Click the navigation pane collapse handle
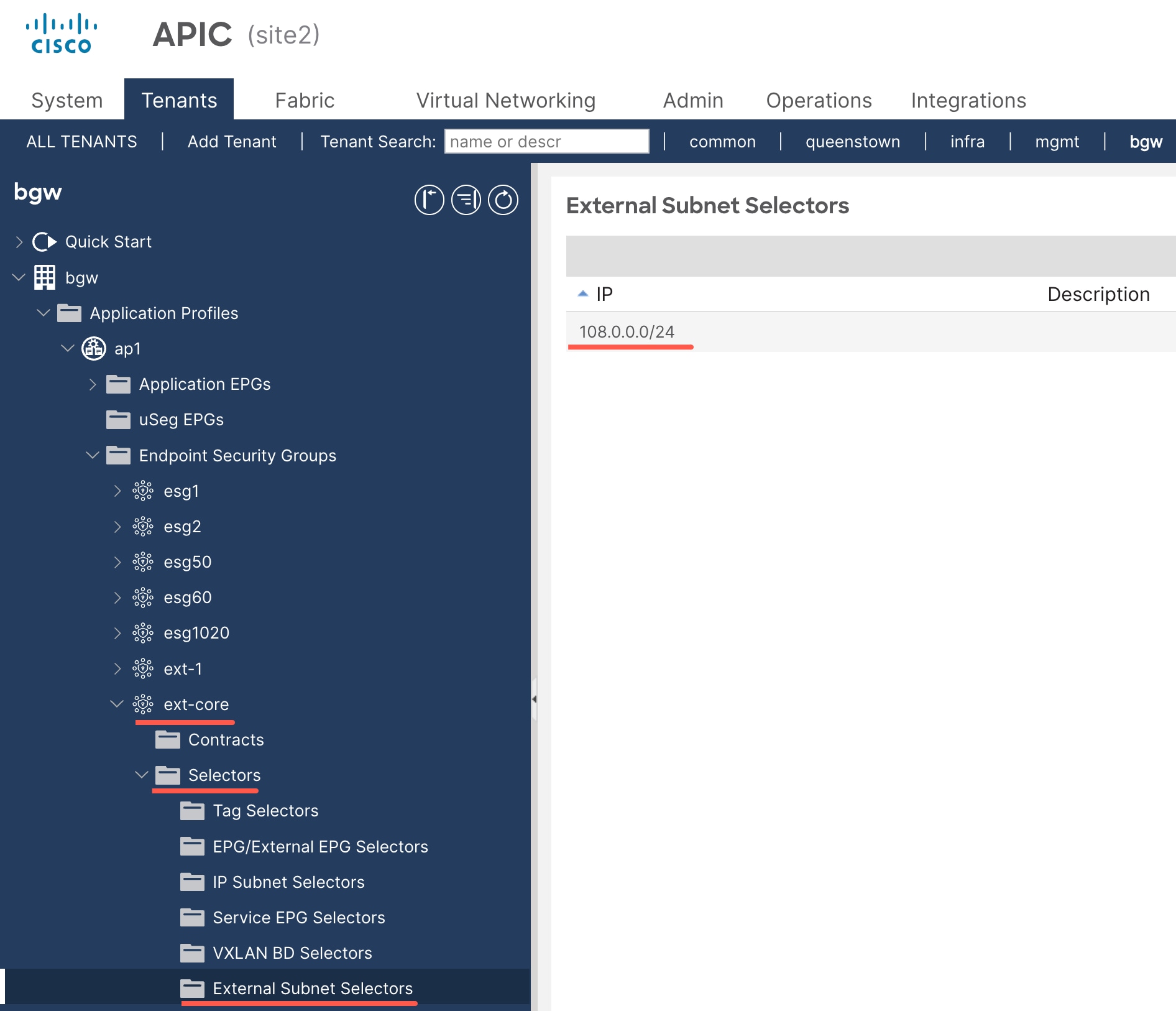The image size is (1176, 1011). click(x=534, y=699)
